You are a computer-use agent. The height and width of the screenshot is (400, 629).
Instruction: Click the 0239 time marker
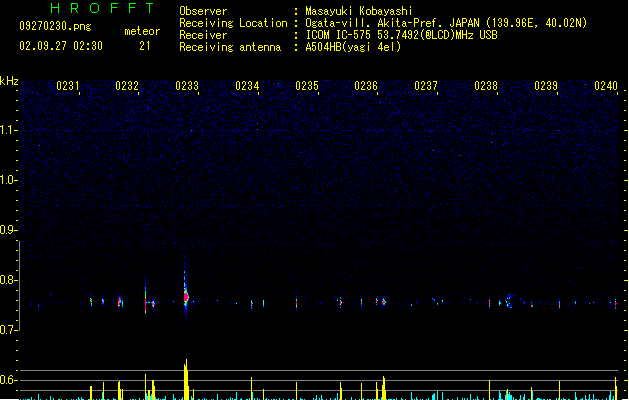546,86
